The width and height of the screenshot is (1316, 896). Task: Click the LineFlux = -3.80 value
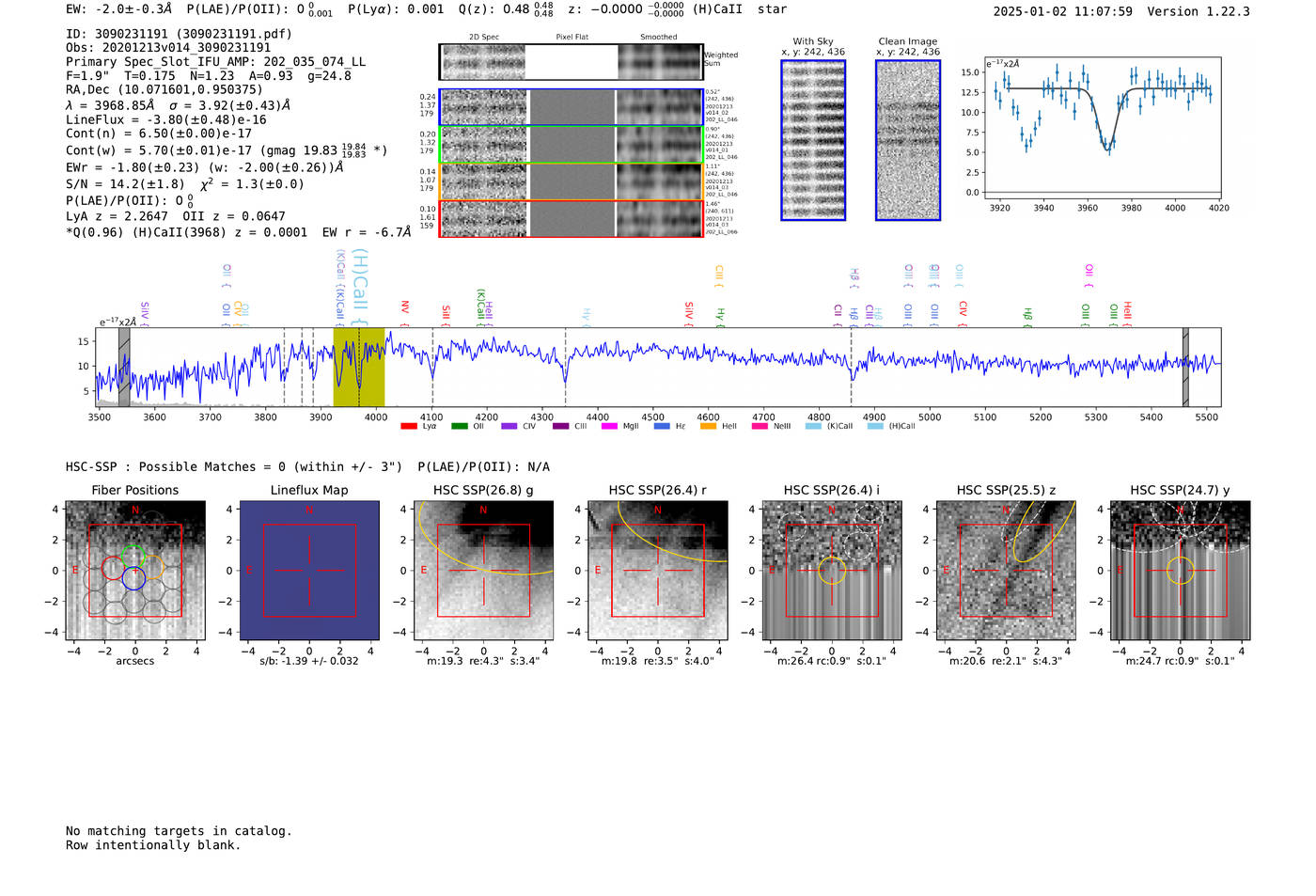[x=166, y=120]
